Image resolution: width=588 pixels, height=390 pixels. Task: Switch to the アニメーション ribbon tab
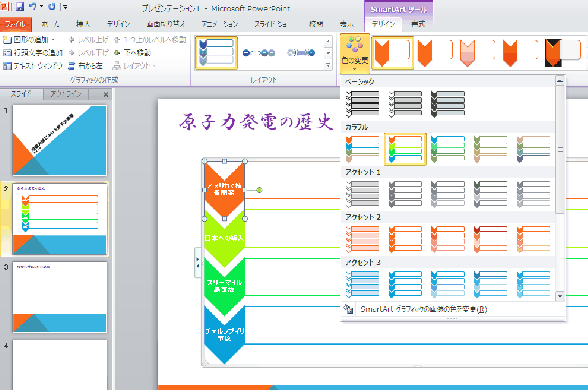tap(219, 24)
